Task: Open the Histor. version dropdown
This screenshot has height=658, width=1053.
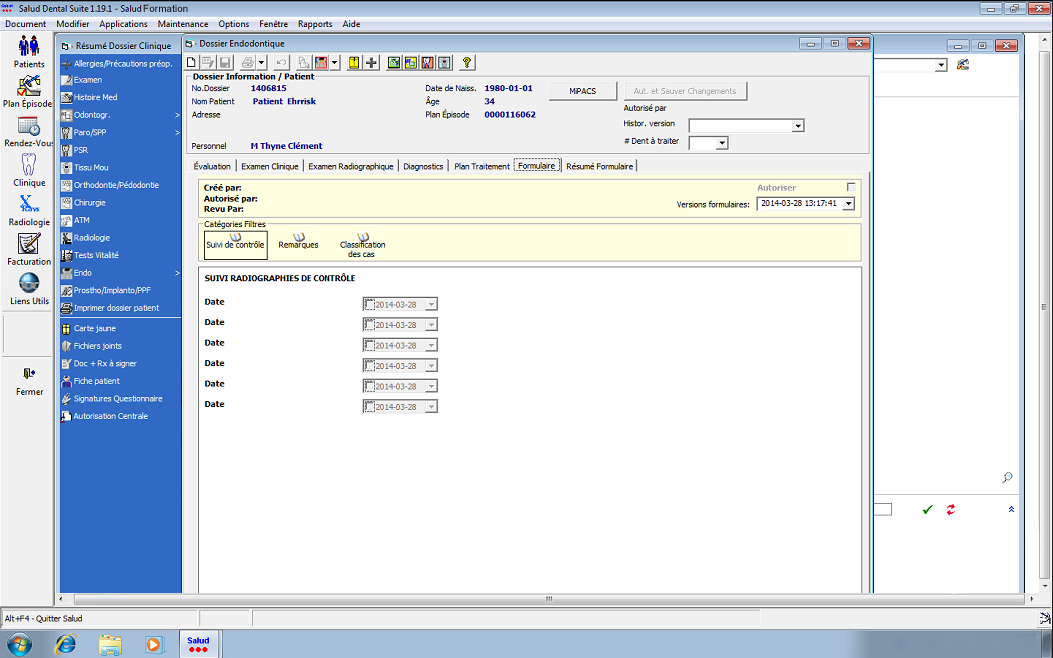Action: pos(798,126)
